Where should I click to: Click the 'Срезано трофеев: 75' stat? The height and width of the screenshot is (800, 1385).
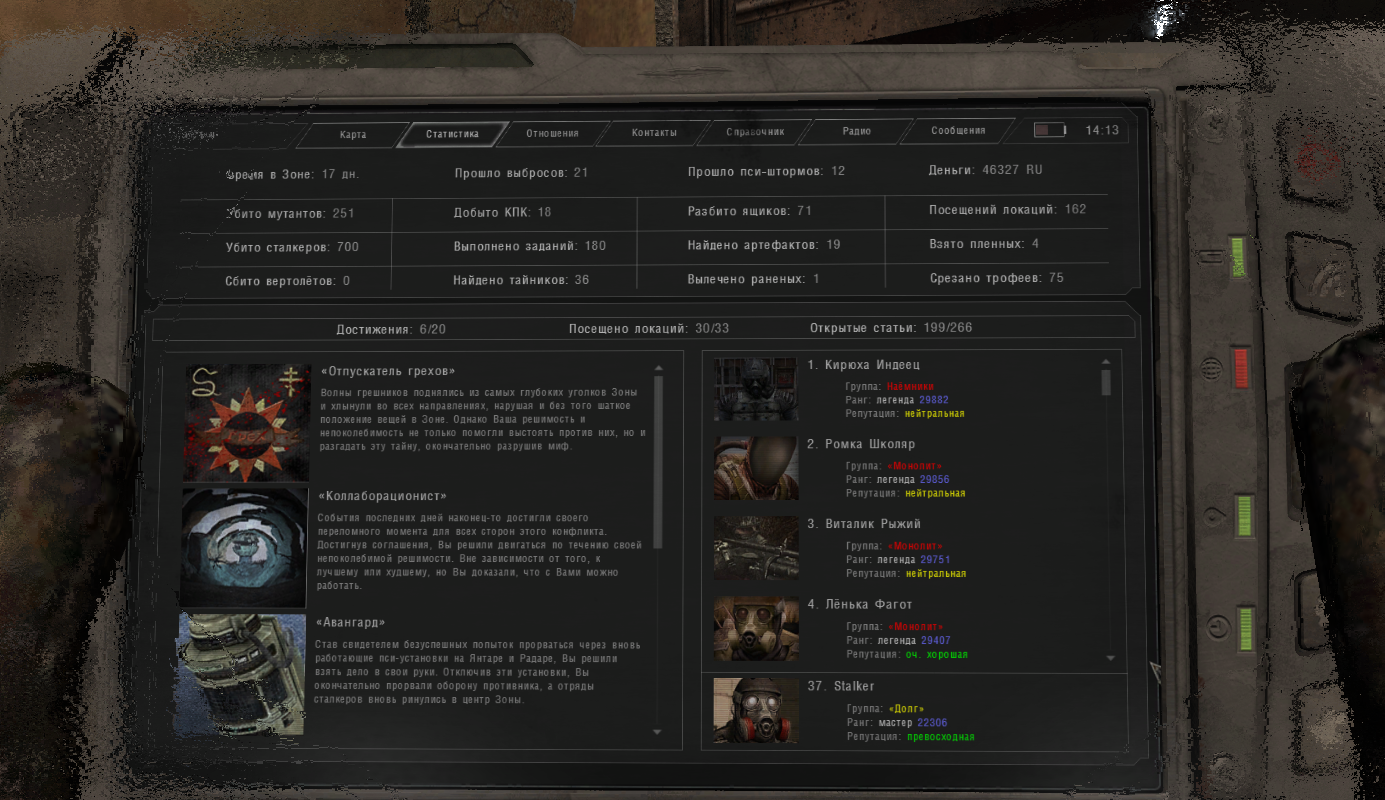click(996, 278)
